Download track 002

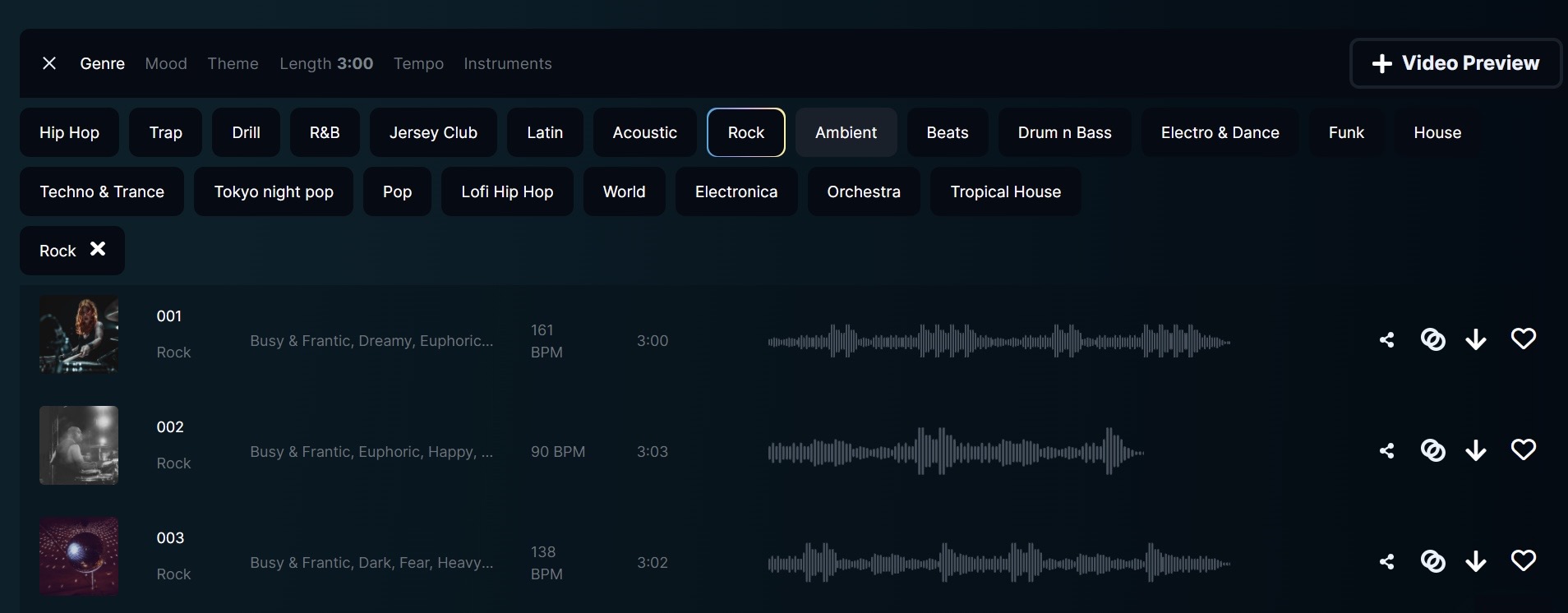(1475, 450)
